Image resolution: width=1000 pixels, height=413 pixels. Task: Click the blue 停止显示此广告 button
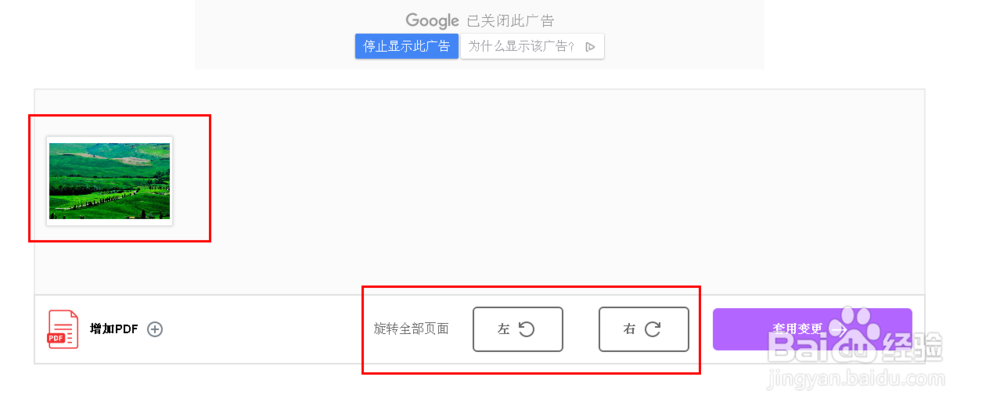(x=407, y=47)
